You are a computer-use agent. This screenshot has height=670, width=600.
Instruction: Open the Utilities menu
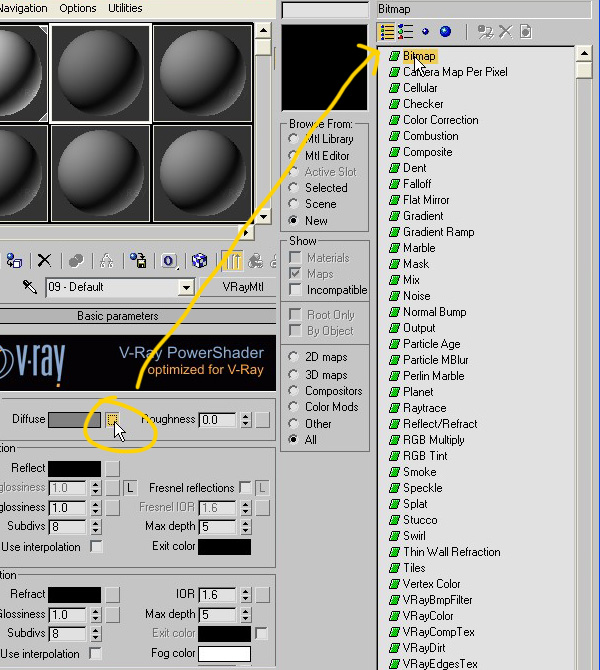coord(125,8)
